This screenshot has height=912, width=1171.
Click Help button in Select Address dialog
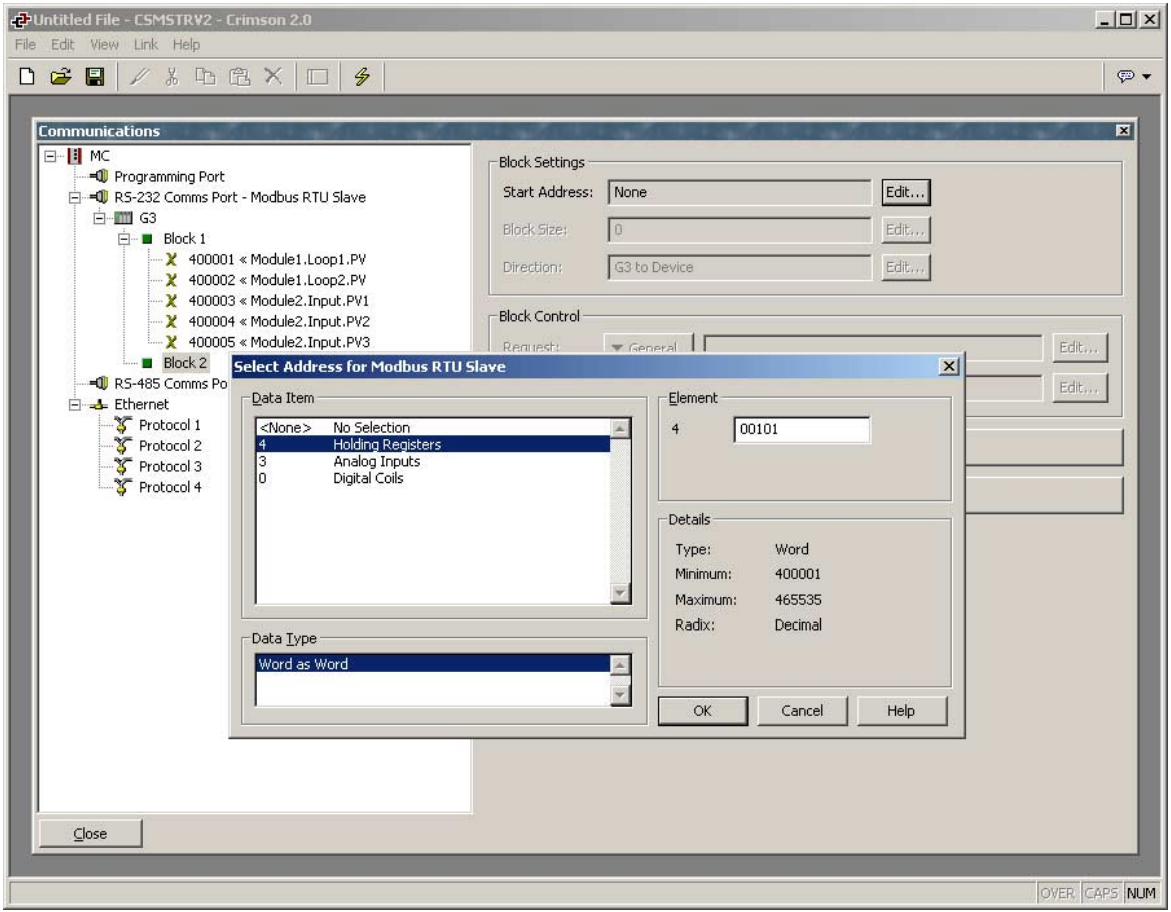click(x=901, y=711)
